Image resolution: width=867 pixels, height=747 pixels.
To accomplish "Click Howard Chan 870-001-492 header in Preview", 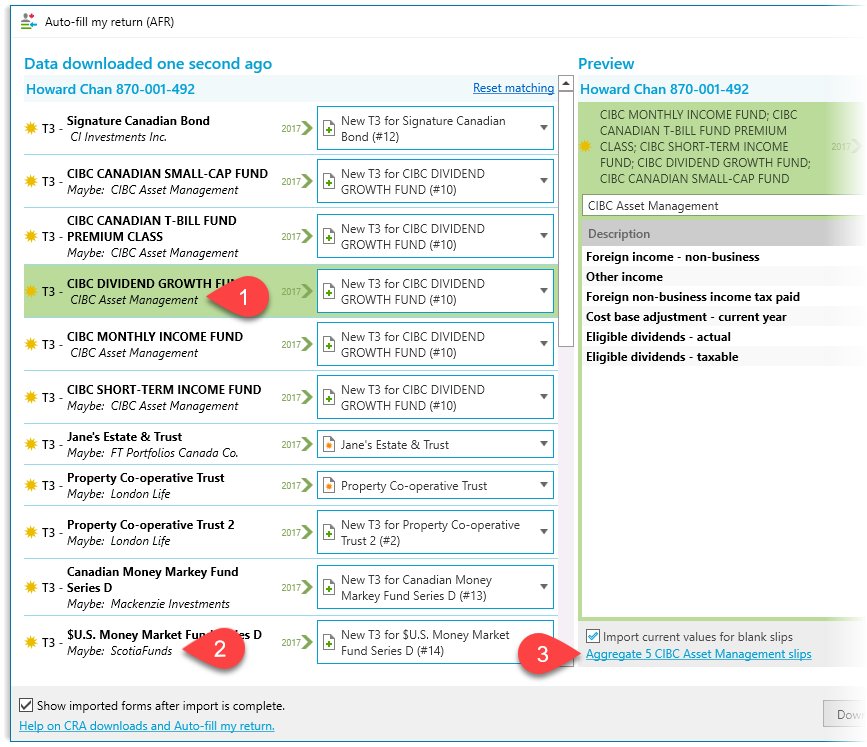I will [664, 89].
